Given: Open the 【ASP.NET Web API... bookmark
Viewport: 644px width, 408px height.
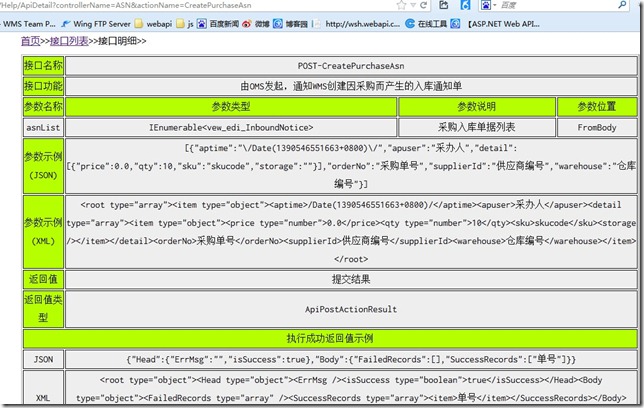Looking at the screenshot, I should click(504, 24).
